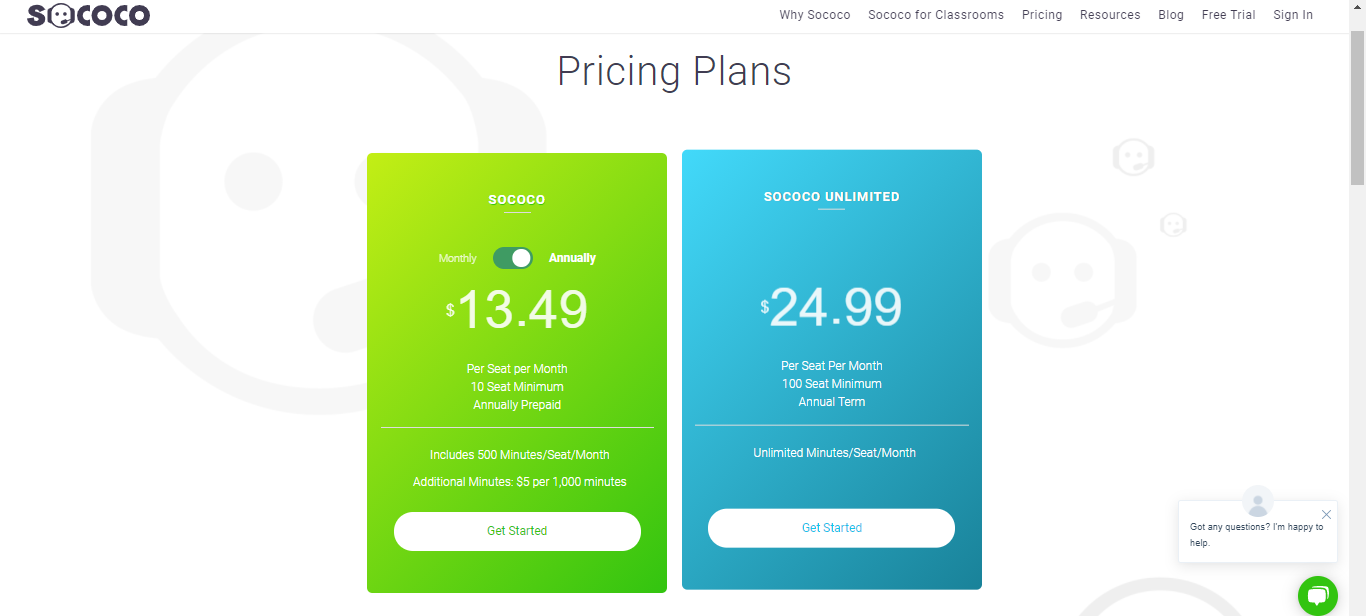The image size is (1366, 616).
Task: Visit the Blog link
Action: pos(1171,15)
